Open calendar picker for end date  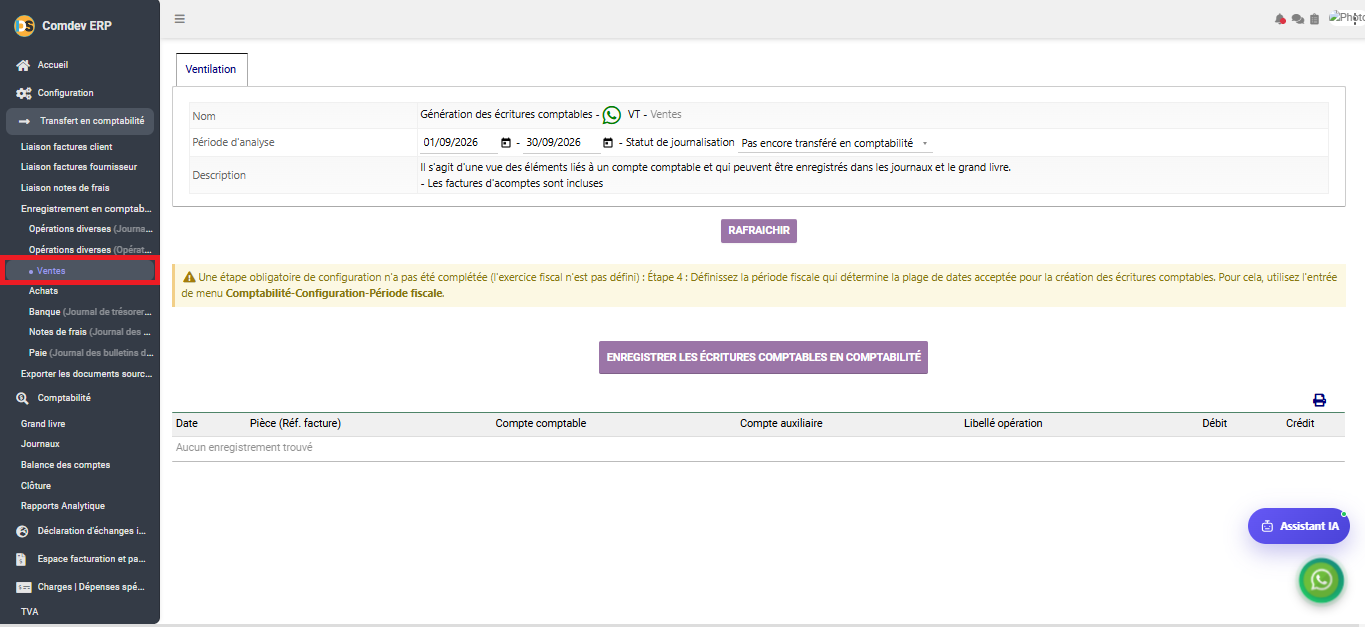(607, 143)
